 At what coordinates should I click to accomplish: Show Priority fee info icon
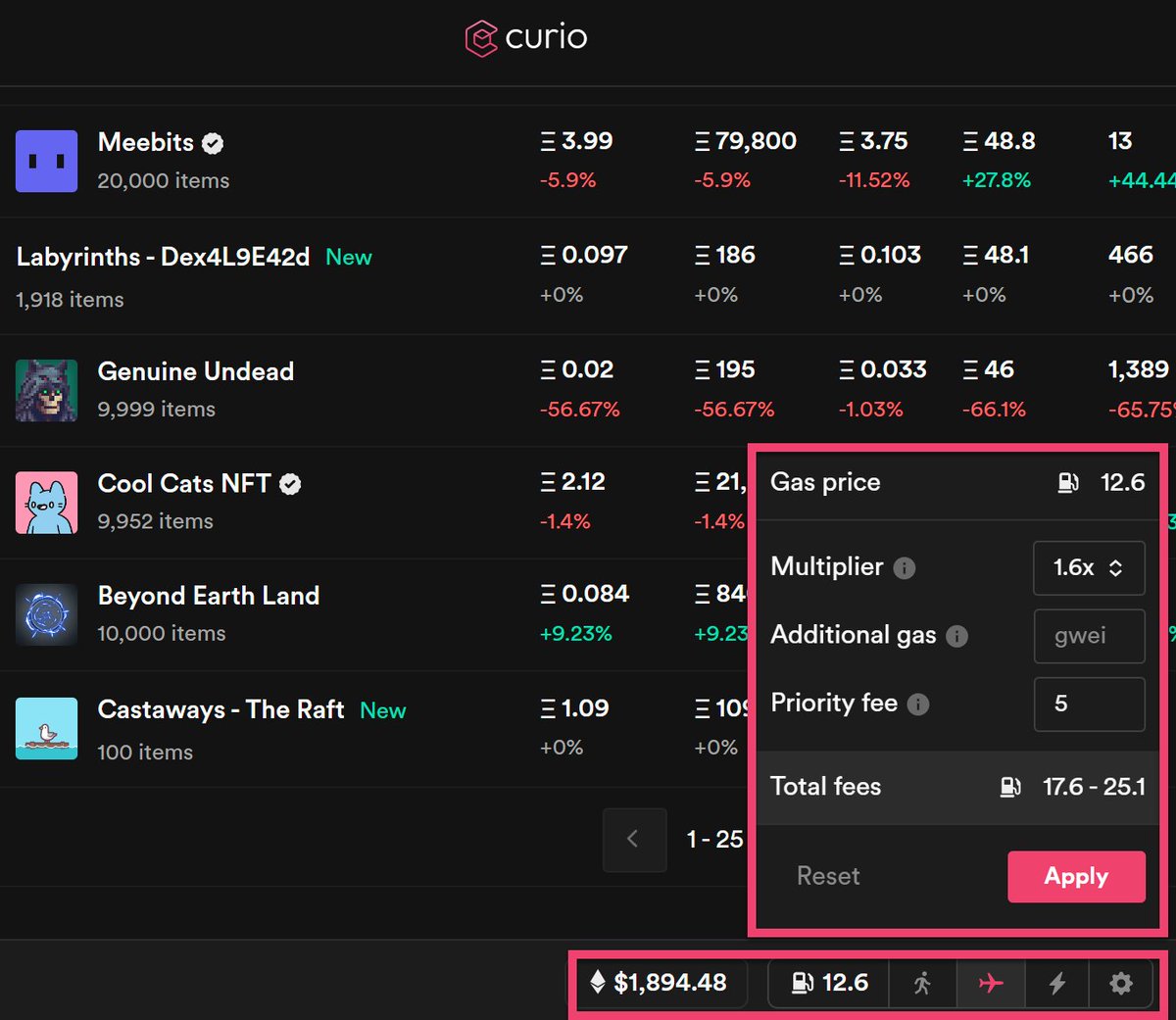pyautogui.click(x=918, y=704)
